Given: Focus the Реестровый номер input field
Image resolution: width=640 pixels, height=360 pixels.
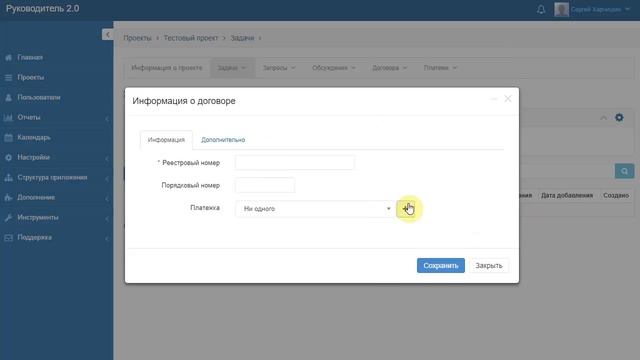Looking at the screenshot, I should coord(295,162).
